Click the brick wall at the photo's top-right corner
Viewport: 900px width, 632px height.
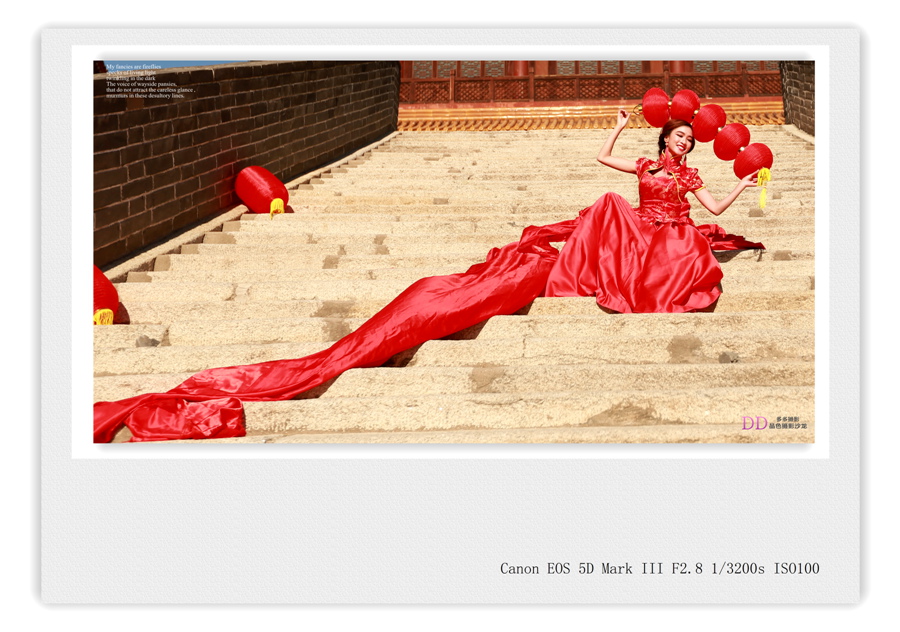point(797,94)
